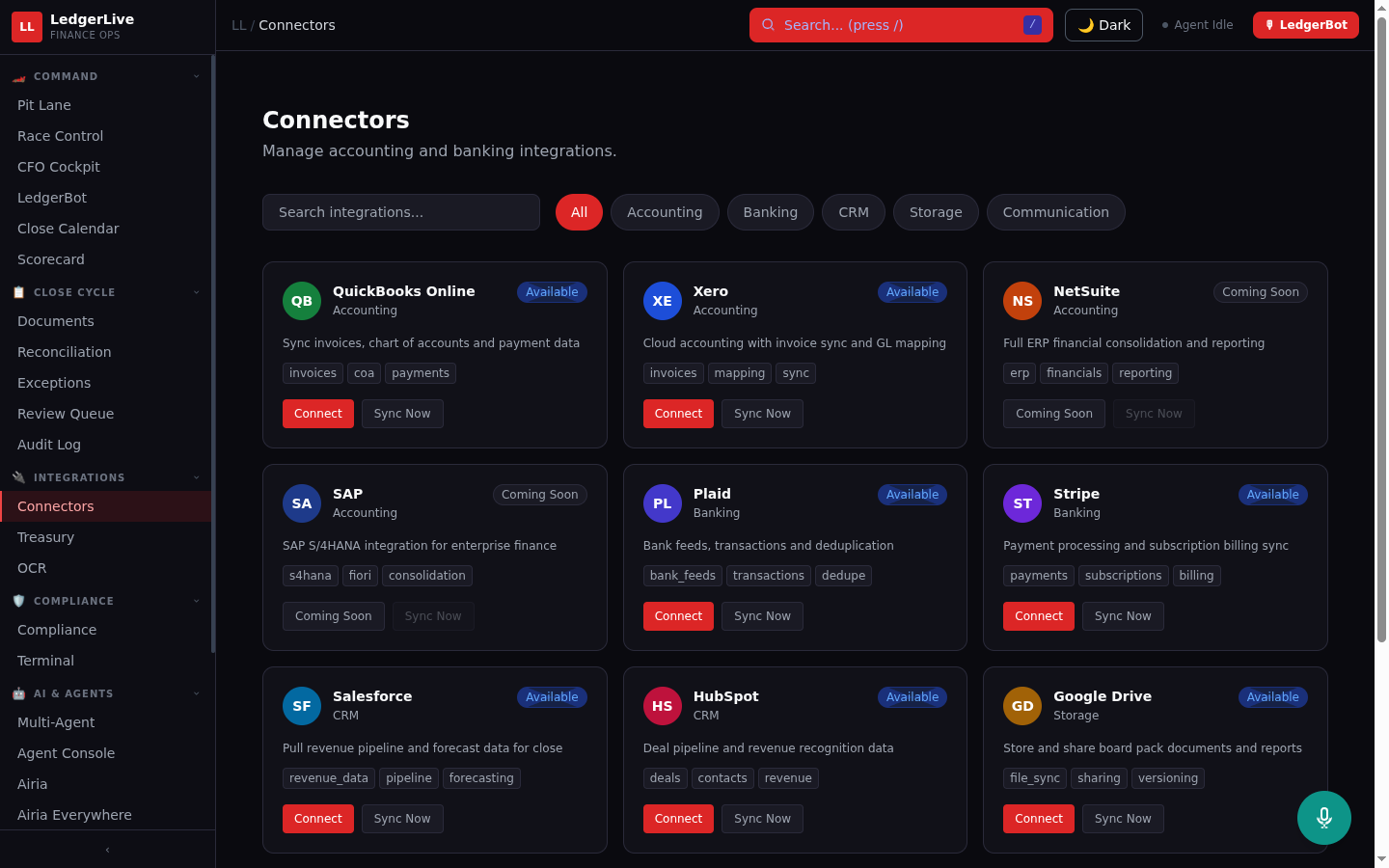The width and height of the screenshot is (1389, 868).
Task: Click the "invoices" tag on QuickBooks card
Action: (x=313, y=373)
